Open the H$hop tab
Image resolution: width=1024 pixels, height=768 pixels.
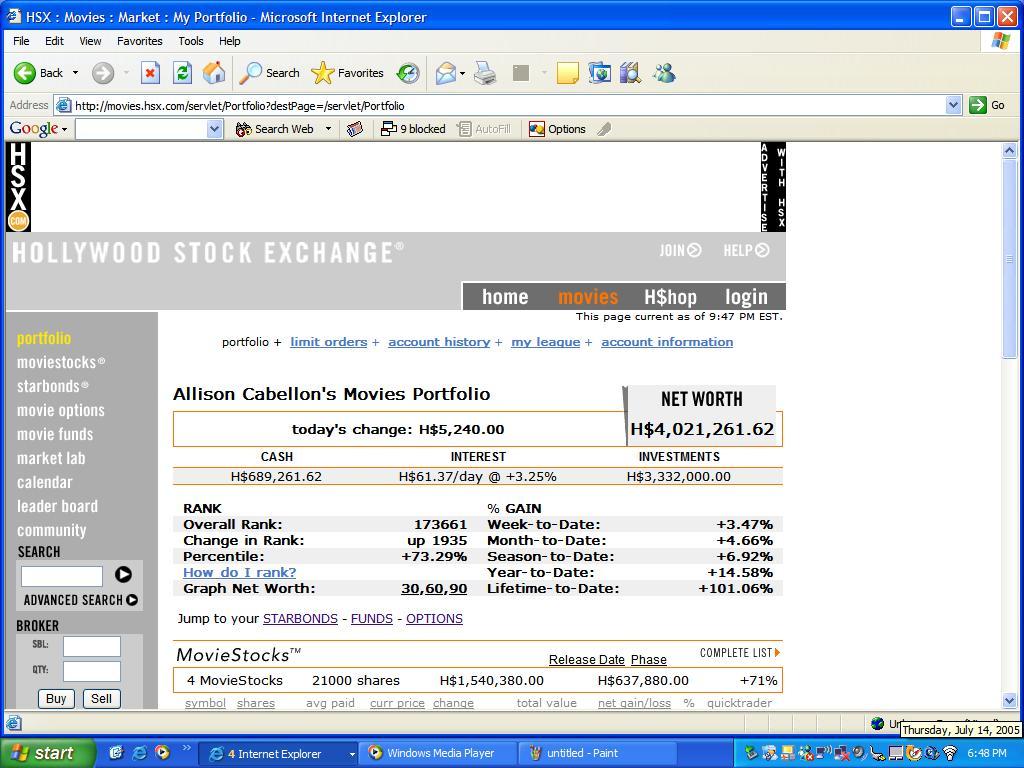point(670,296)
